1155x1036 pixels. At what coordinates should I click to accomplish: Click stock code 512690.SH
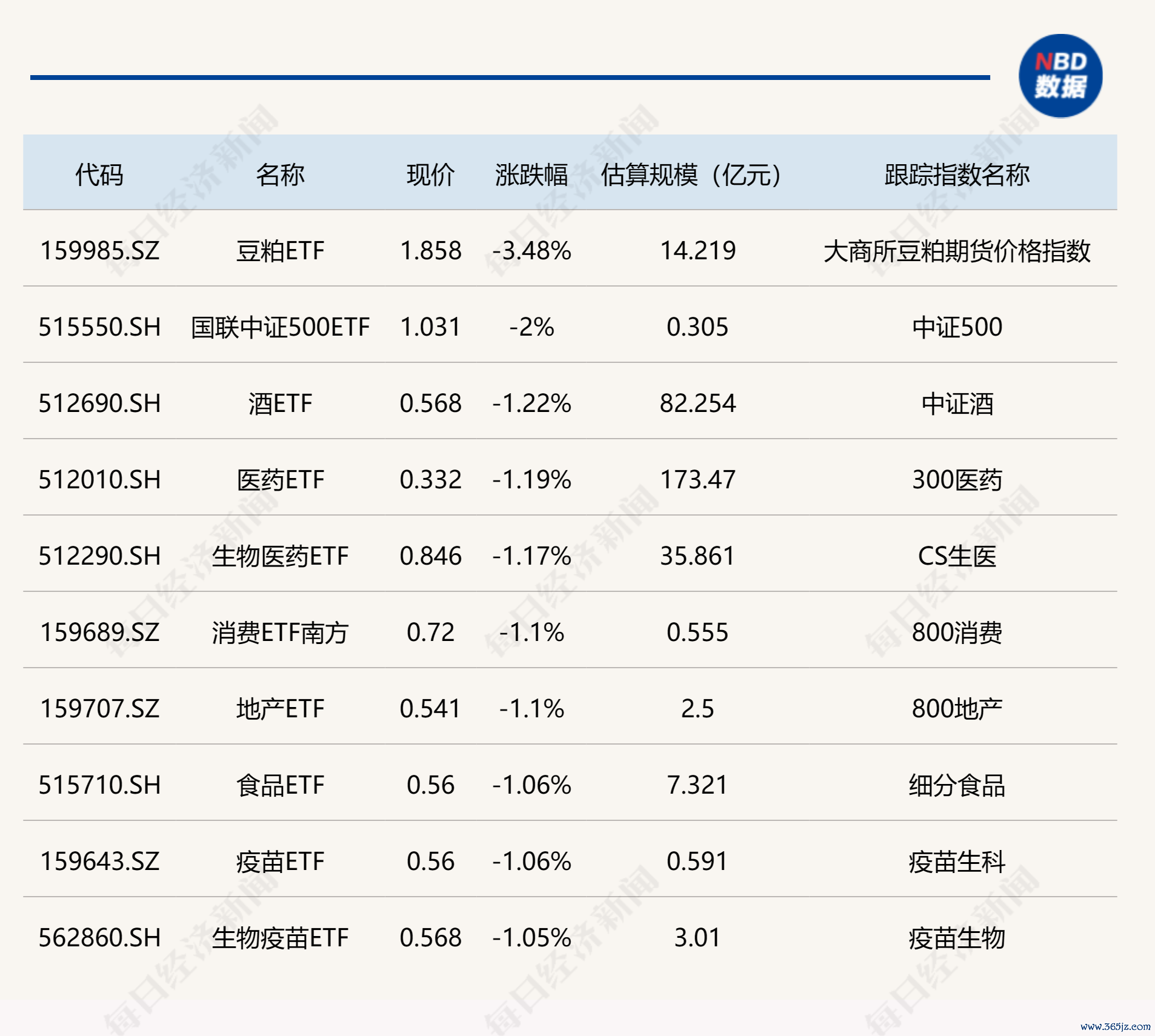coord(100,403)
